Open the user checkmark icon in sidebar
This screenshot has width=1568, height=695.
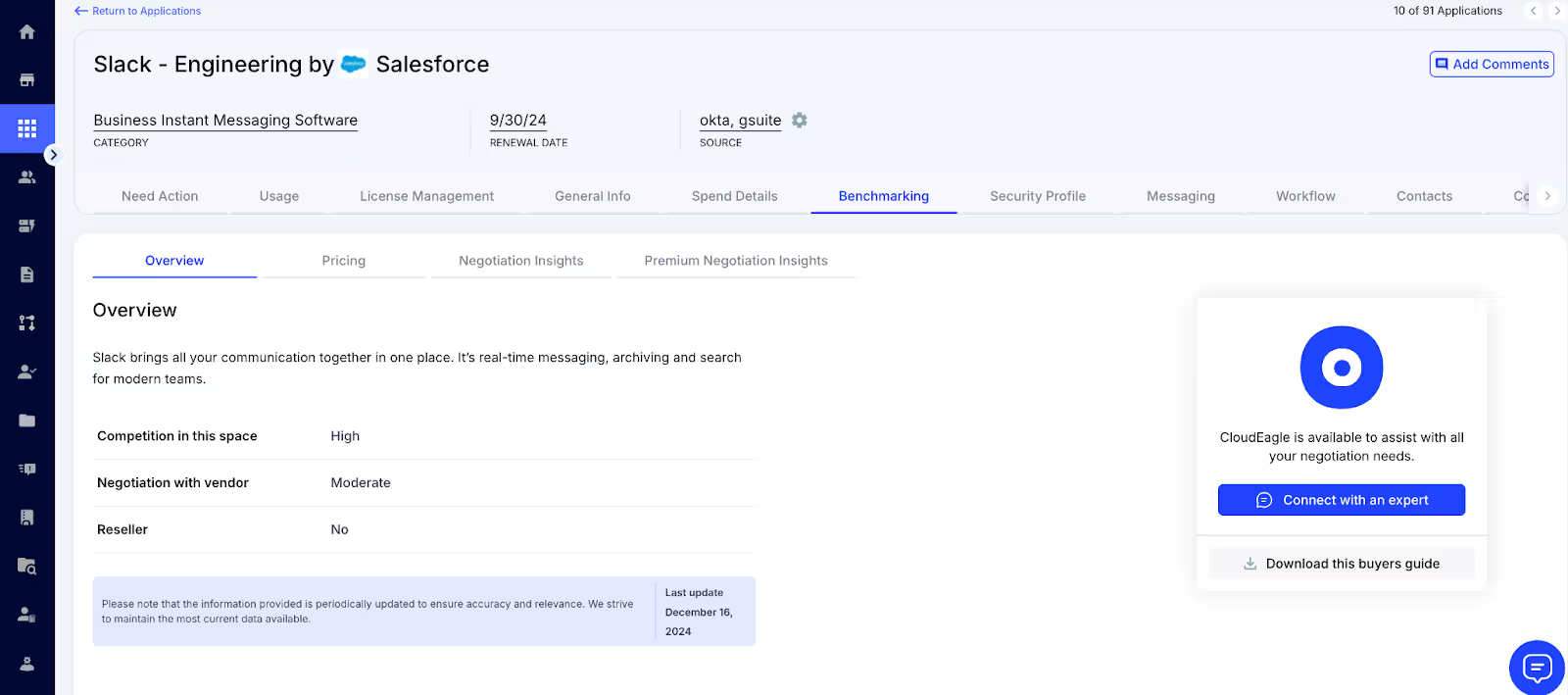pos(27,372)
